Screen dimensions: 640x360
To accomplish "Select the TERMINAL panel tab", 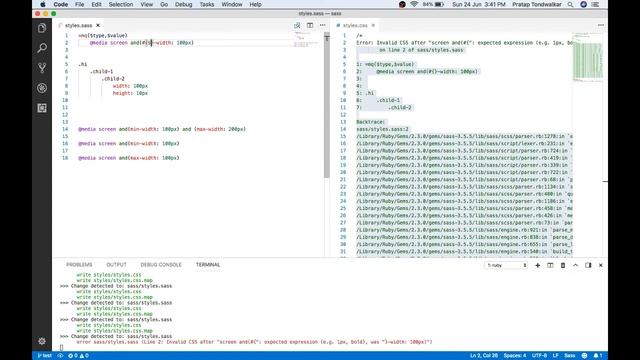I will click(x=208, y=265).
